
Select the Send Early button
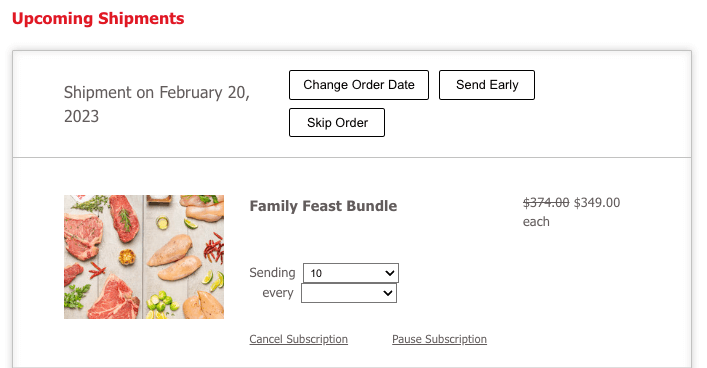tap(487, 85)
